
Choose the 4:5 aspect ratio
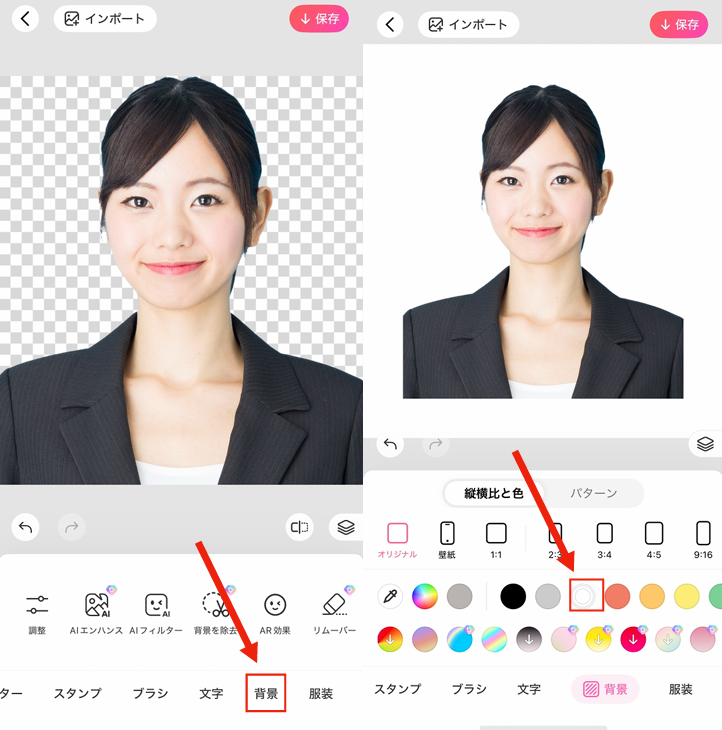654,540
